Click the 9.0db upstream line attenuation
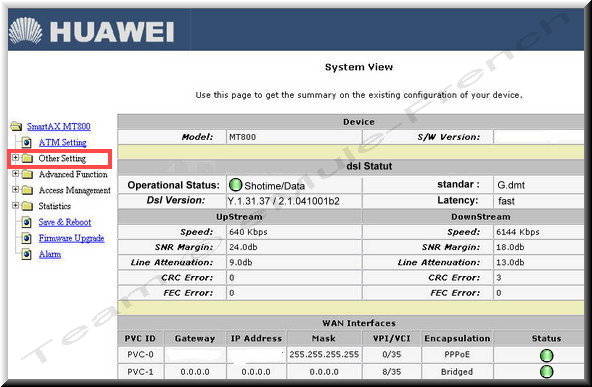This screenshot has width=592, height=387. (x=240, y=262)
